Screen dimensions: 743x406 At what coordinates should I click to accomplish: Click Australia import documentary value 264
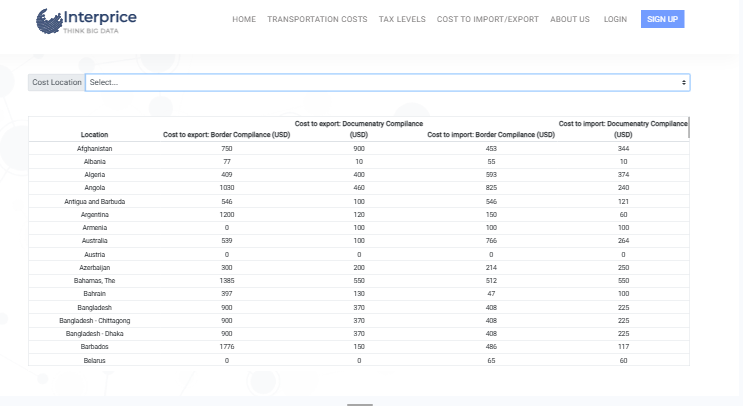coord(623,241)
